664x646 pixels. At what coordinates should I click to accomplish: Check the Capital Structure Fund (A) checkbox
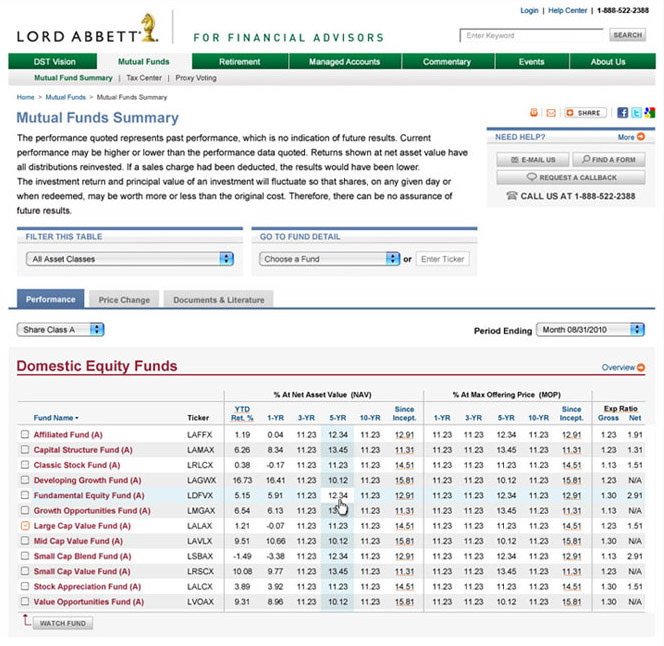(25, 449)
